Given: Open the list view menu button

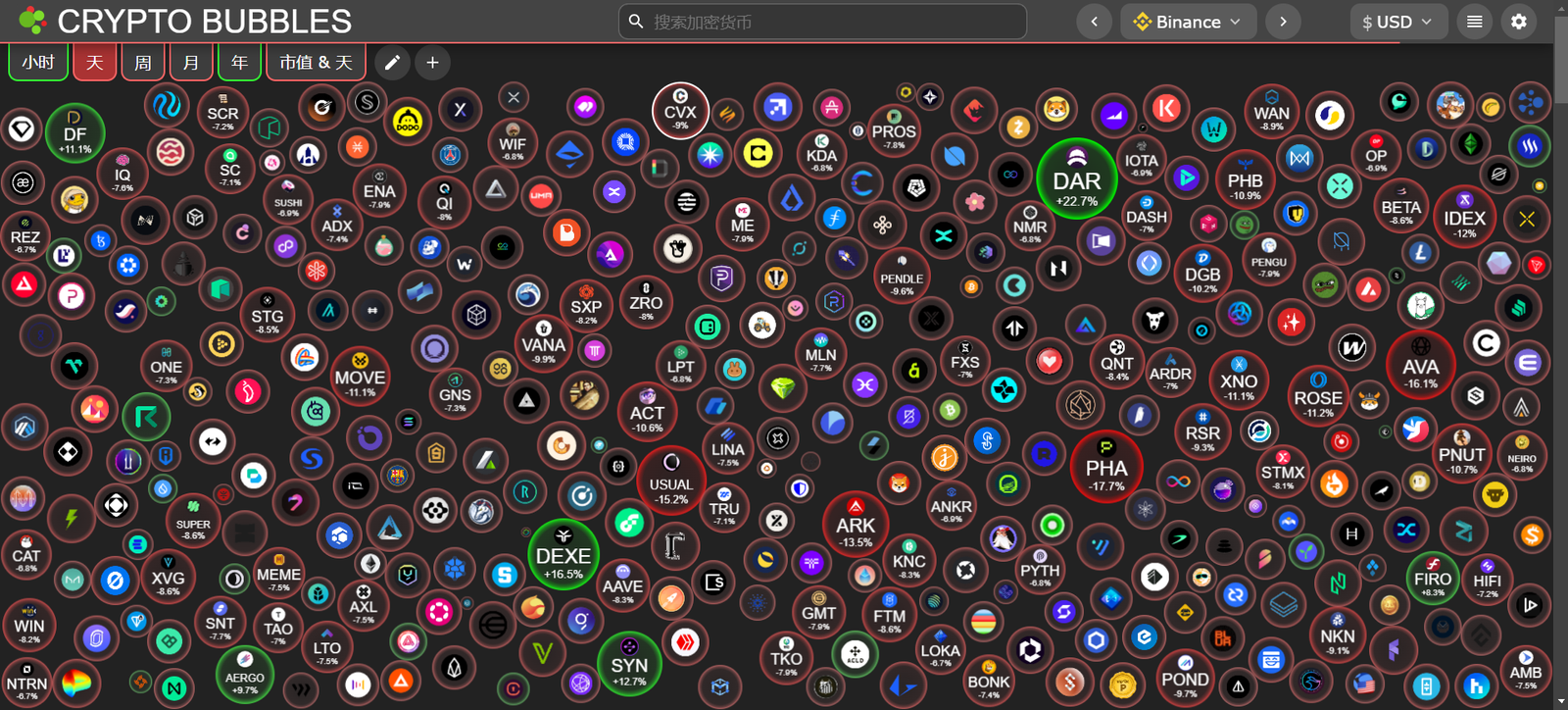Looking at the screenshot, I should [1474, 22].
